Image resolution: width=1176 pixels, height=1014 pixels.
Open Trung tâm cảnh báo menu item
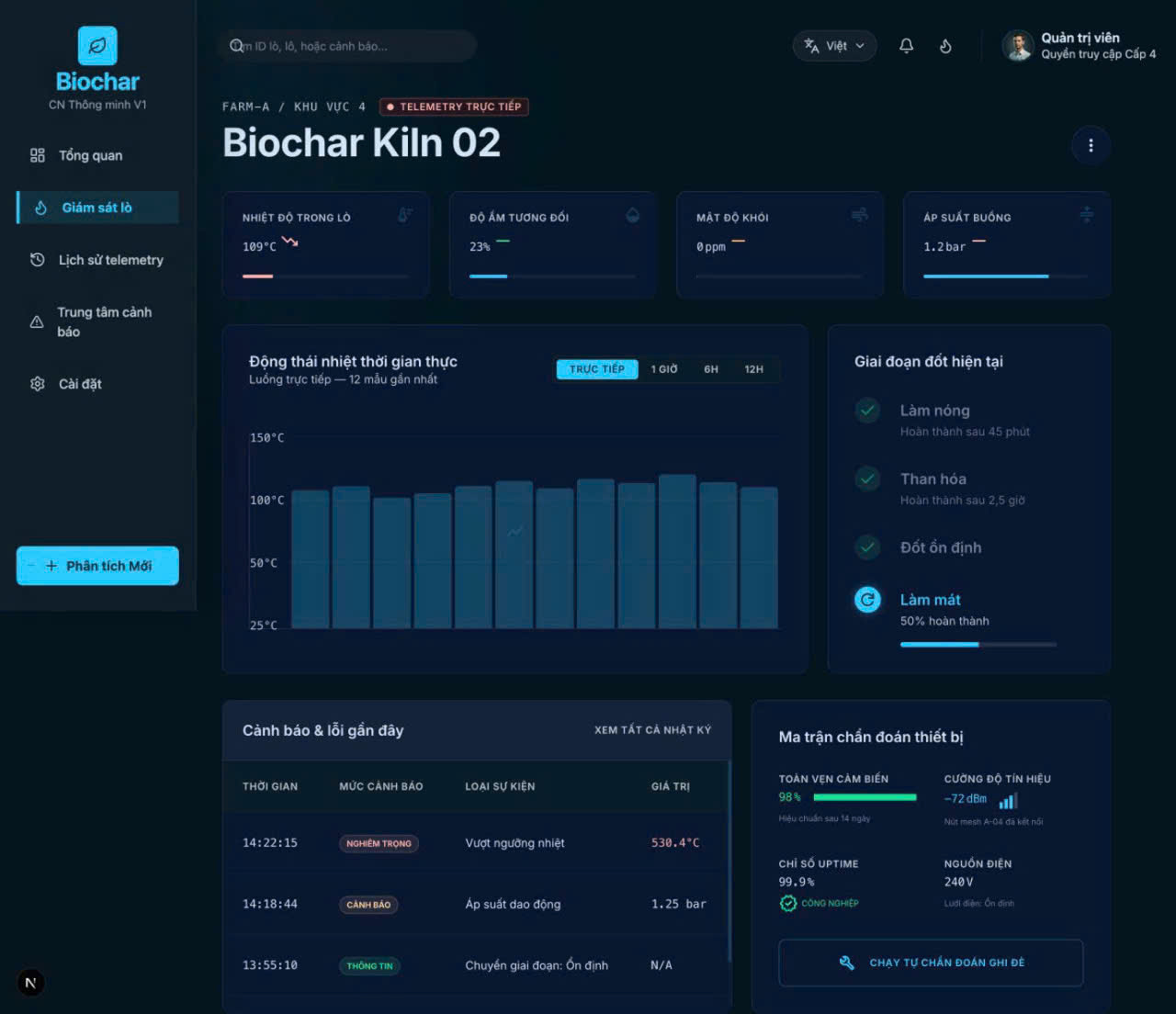(x=97, y=322)
